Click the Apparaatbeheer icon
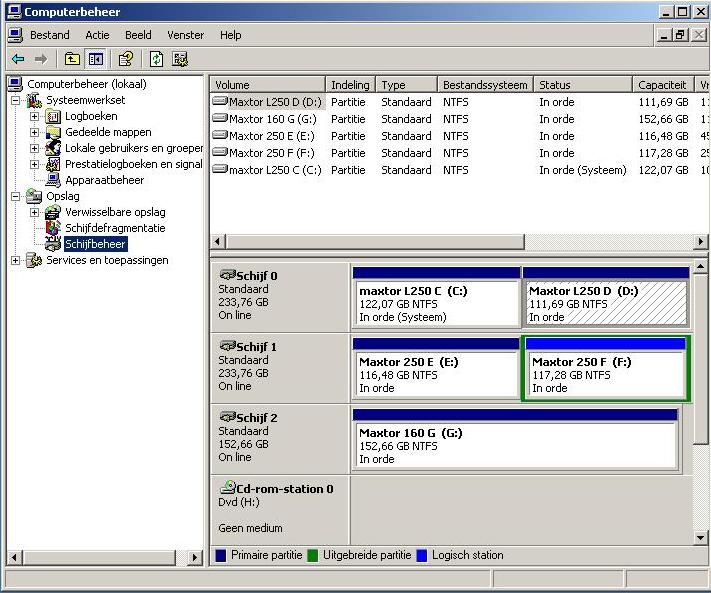This screenshot has width=711, height=593. 53,180
